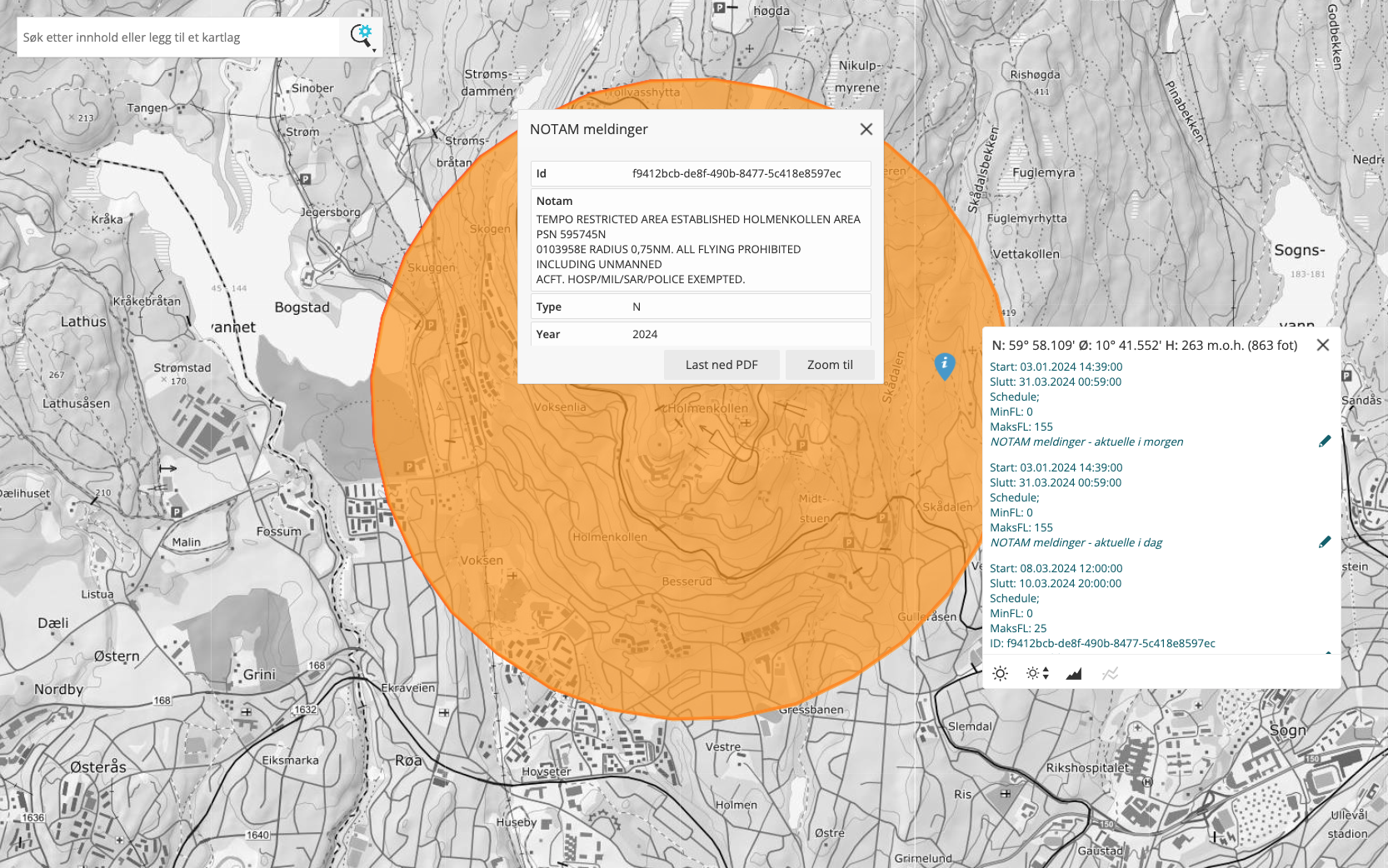Click the greyed-out line chart icon
The height and width of the screenshot is (868, 1388).
tap(1110, 673)
